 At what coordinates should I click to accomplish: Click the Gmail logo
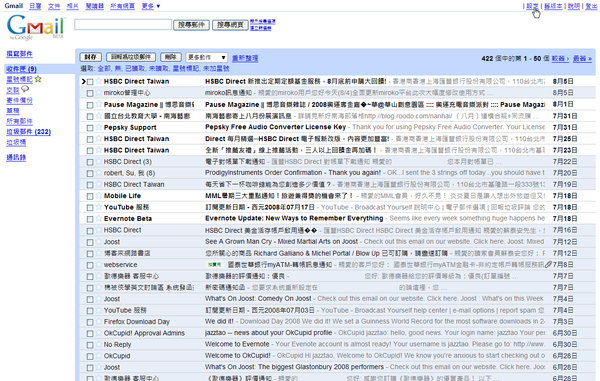pyautogui.click(x=35, y=27)
